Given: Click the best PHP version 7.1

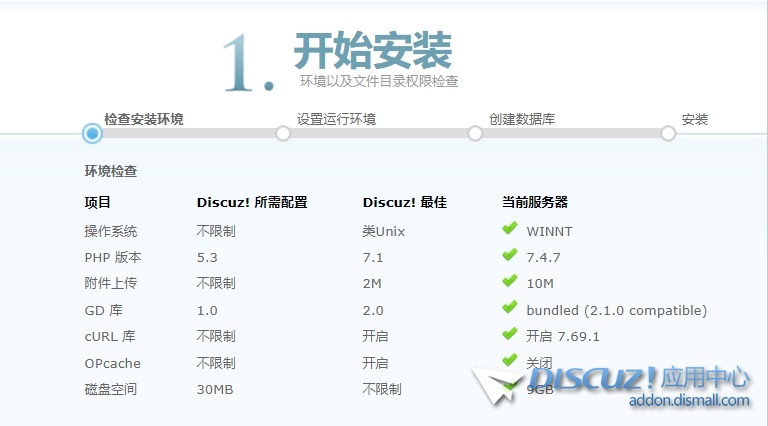Looking at the screenshot, I should [373, 258].
